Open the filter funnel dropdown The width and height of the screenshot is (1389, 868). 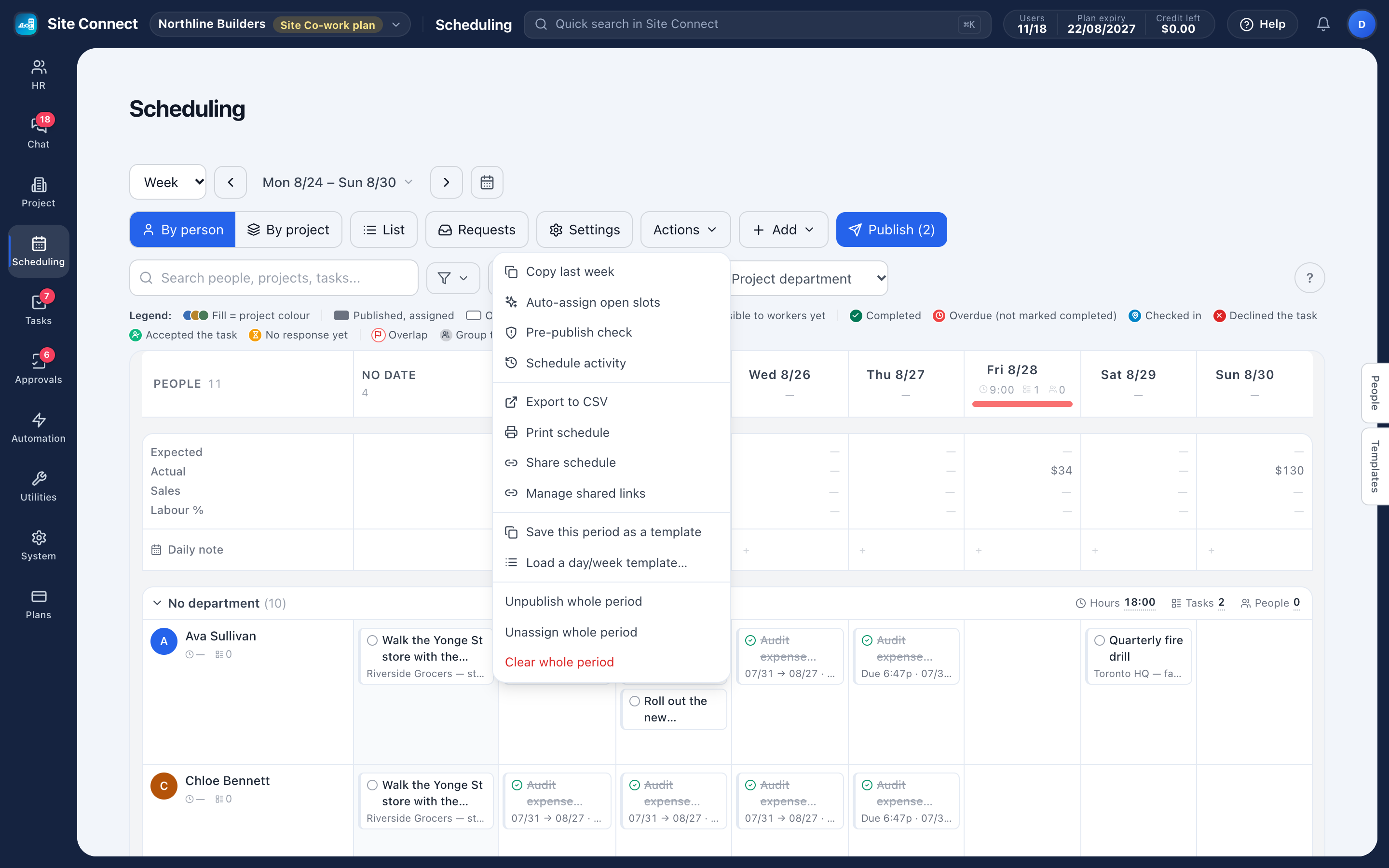(453, 278)
